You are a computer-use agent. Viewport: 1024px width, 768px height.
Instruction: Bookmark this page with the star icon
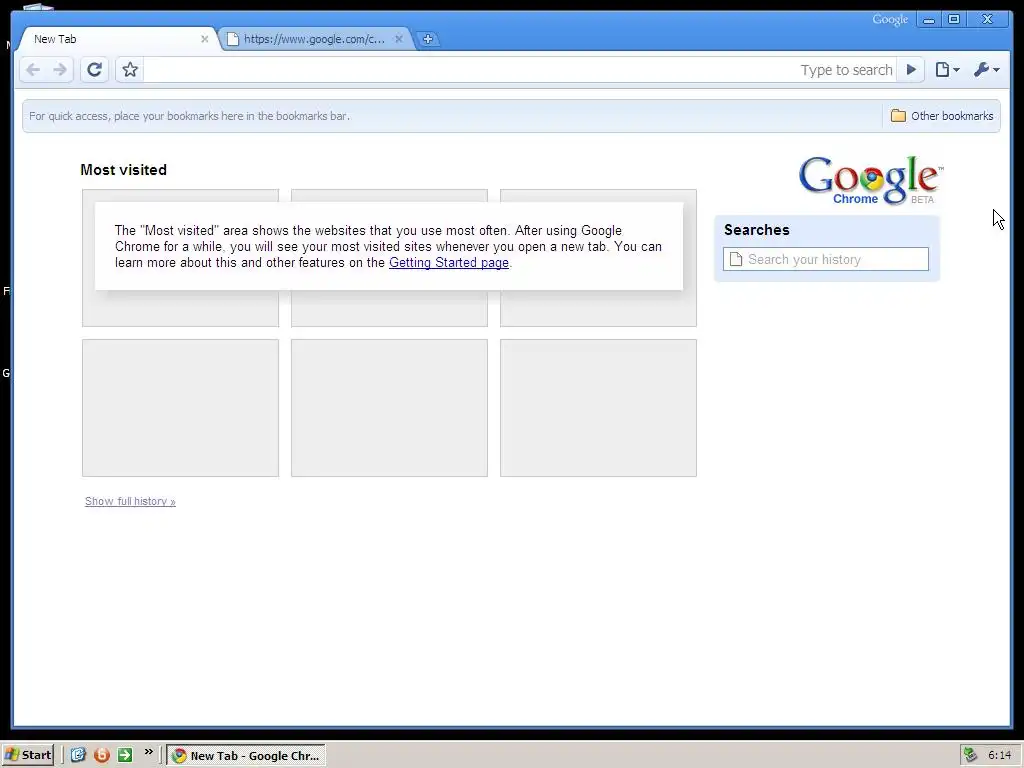coord(130,70)
